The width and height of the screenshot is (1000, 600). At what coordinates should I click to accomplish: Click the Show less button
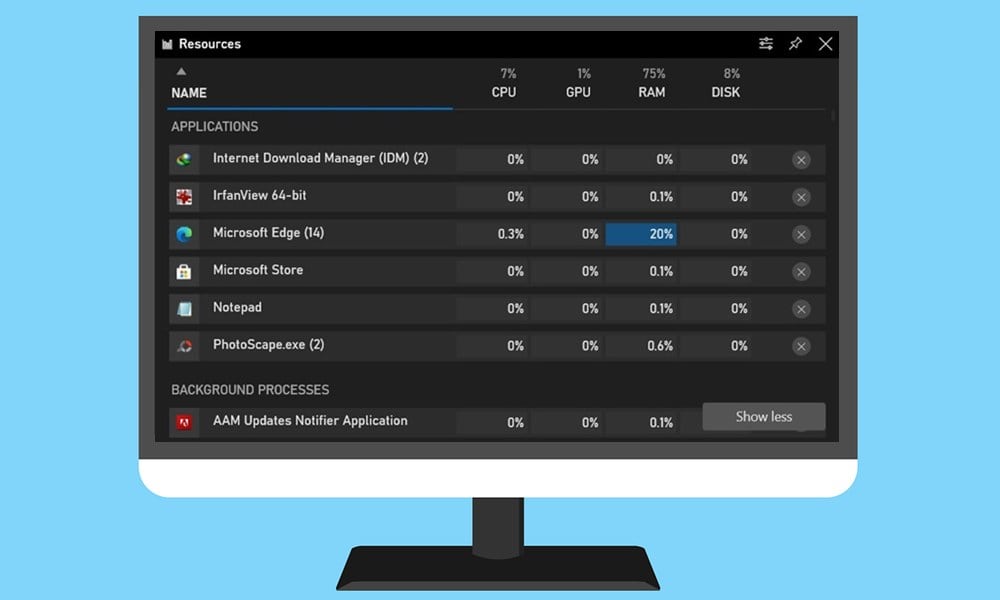click(x=763, y=416)
